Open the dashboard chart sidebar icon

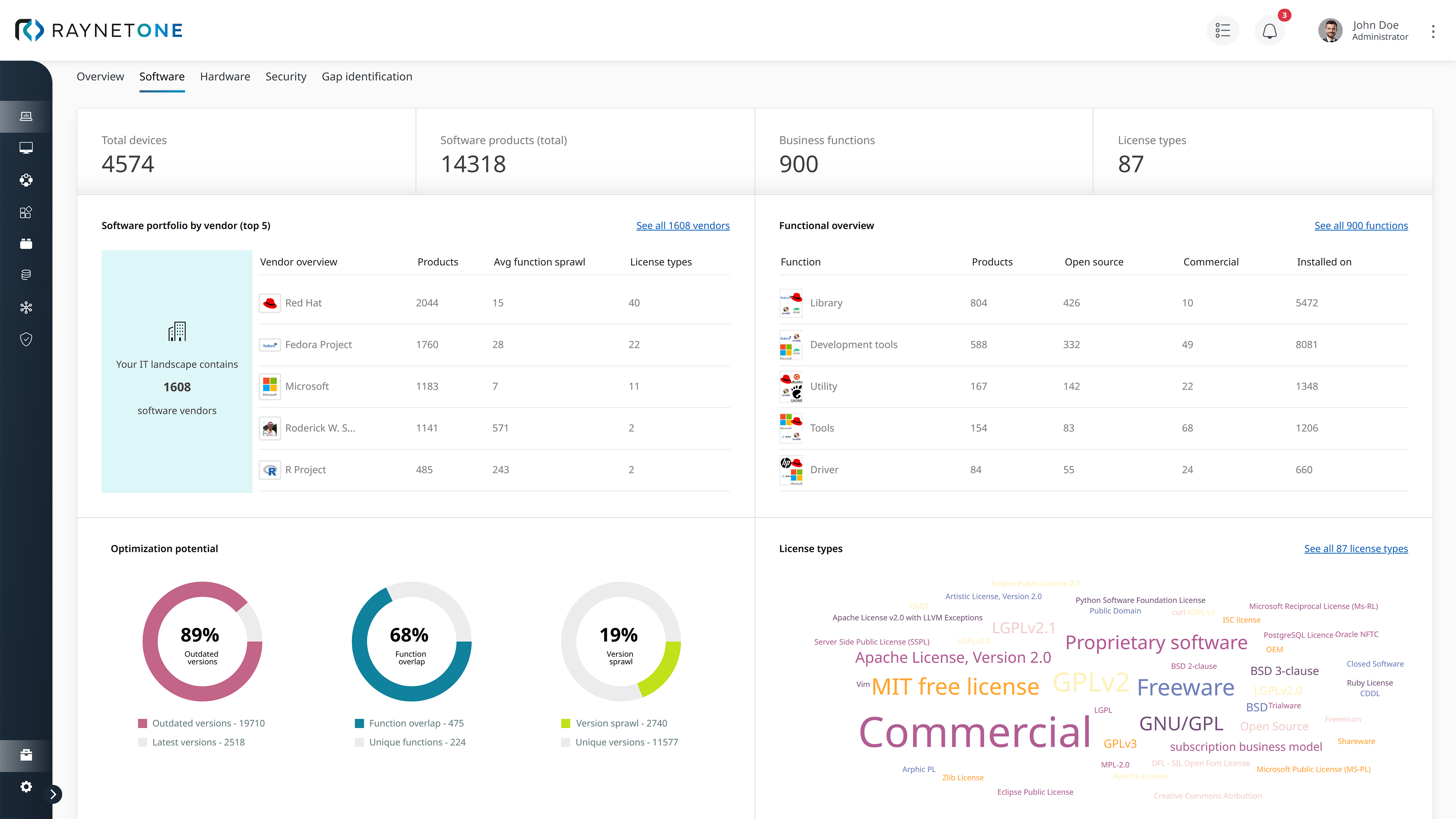point(26,116)
